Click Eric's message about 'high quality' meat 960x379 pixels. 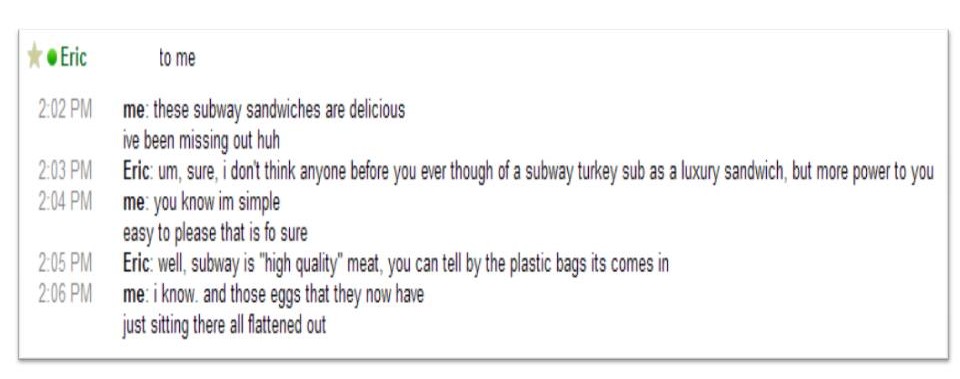(x=413, y=264)
